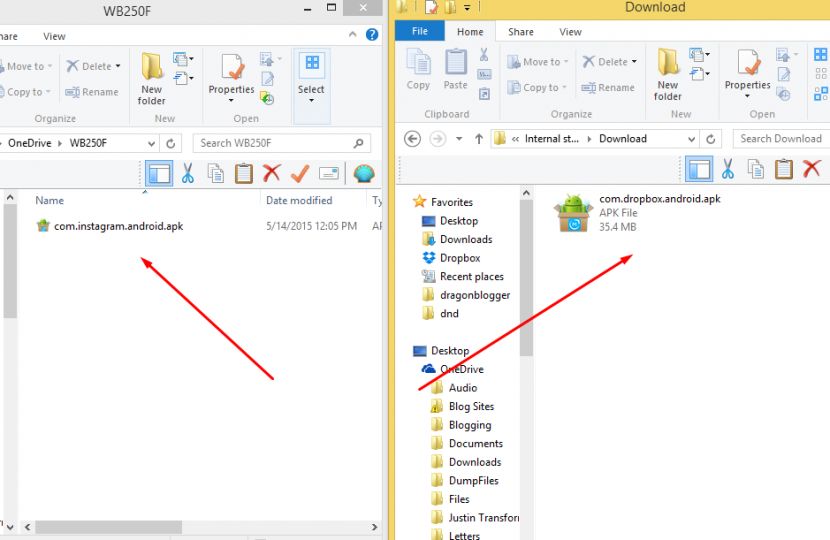
Task: Select the Audio folder under OneDrive
Action: 454,388
